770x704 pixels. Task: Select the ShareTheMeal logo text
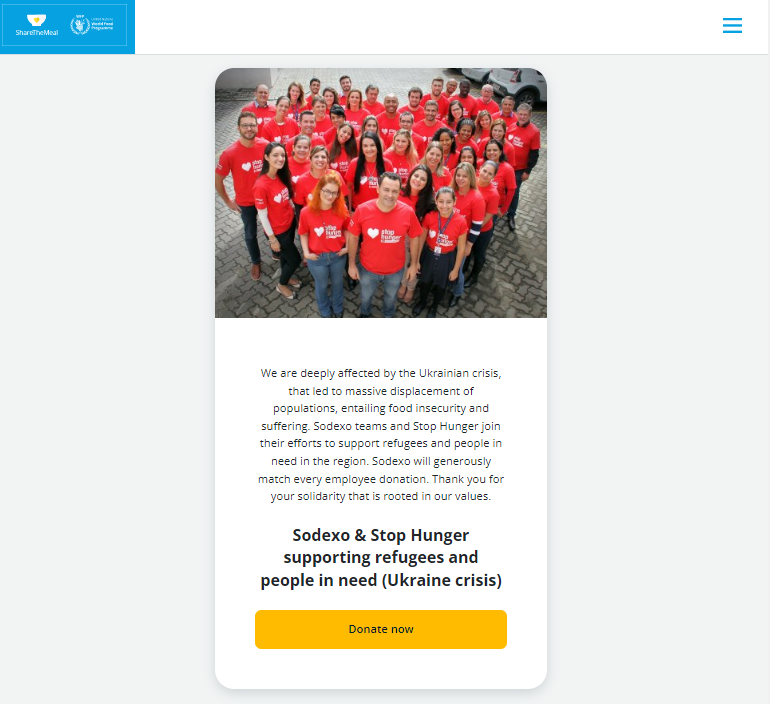(37, 33)
